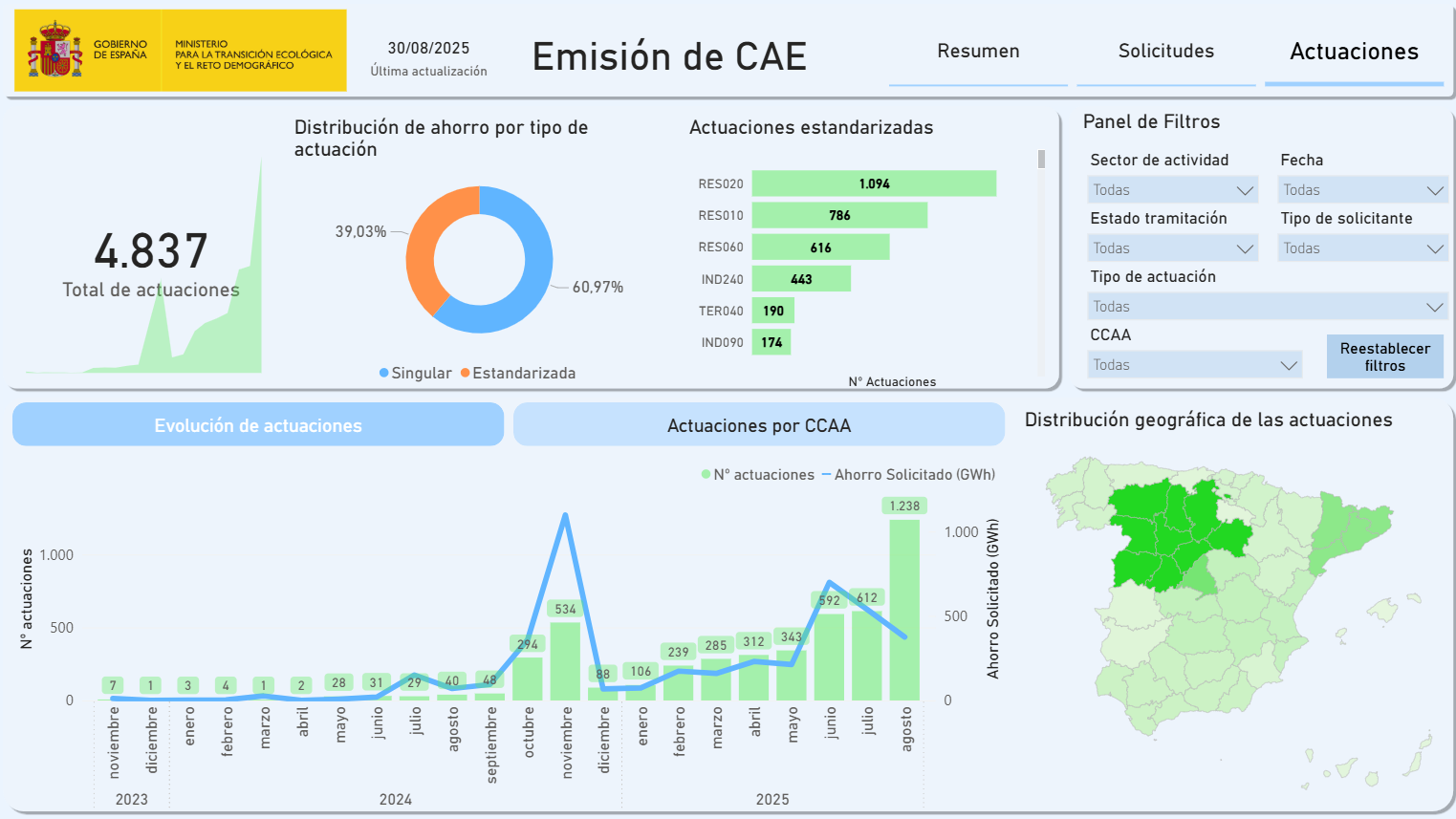Click the IND240 bar showing 443
Image resolution: width=1456 pixels, height=819 pixels.
pyautogui.click(x=801, y=279)
